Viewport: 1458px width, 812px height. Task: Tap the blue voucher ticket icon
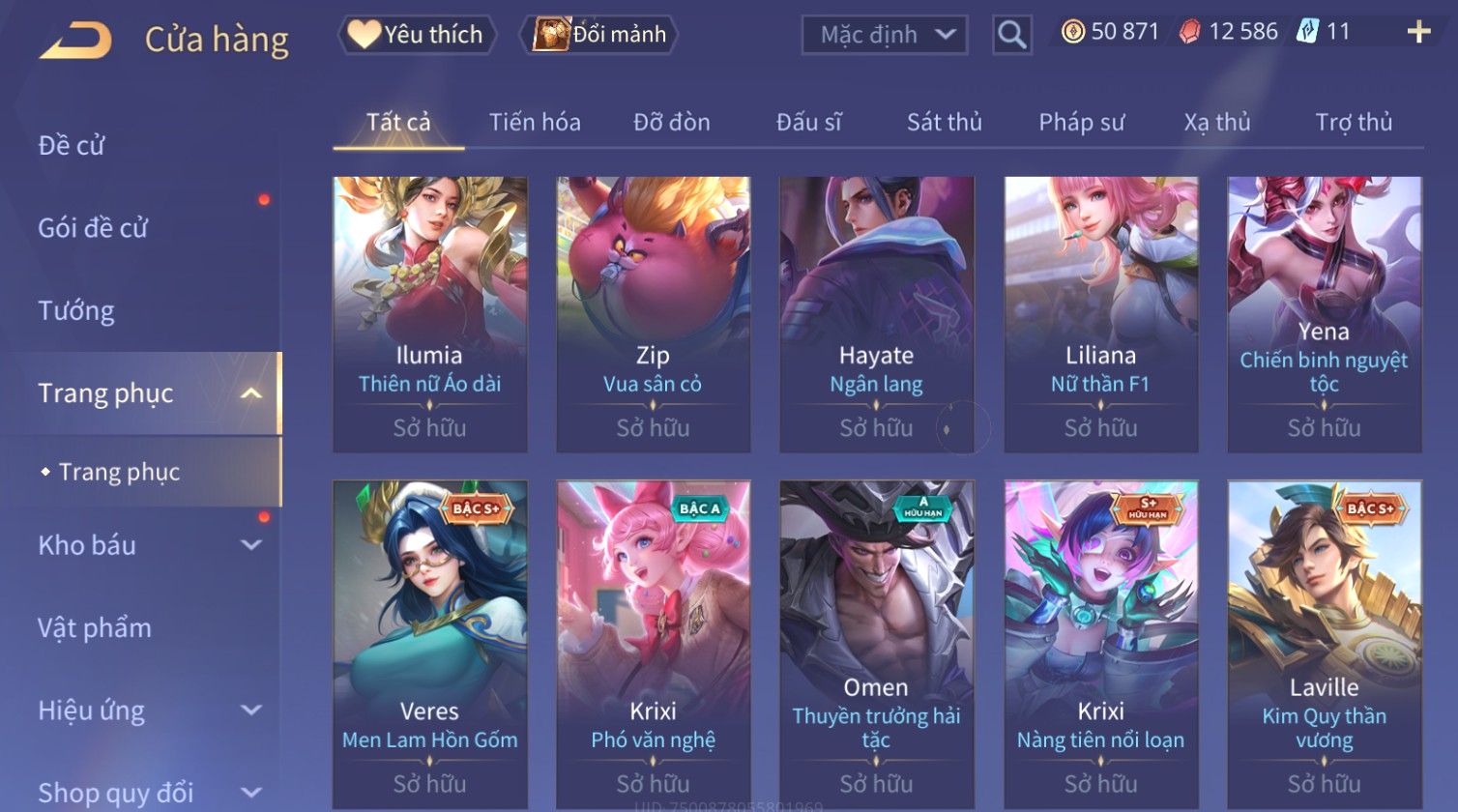tap(1307, 32)
